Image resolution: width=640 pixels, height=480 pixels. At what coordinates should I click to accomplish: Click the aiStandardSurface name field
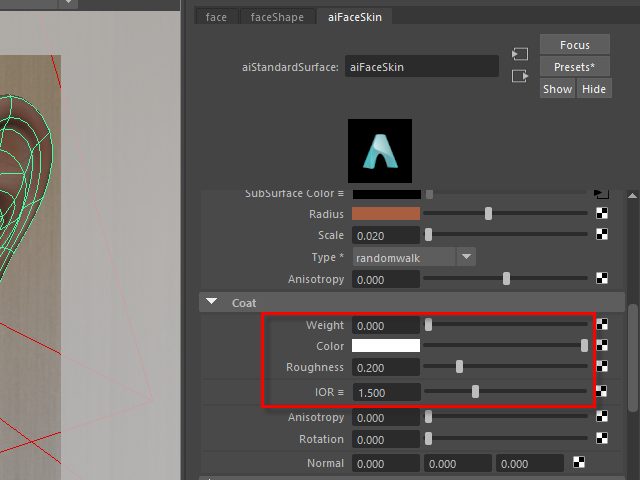click(421, 67)
